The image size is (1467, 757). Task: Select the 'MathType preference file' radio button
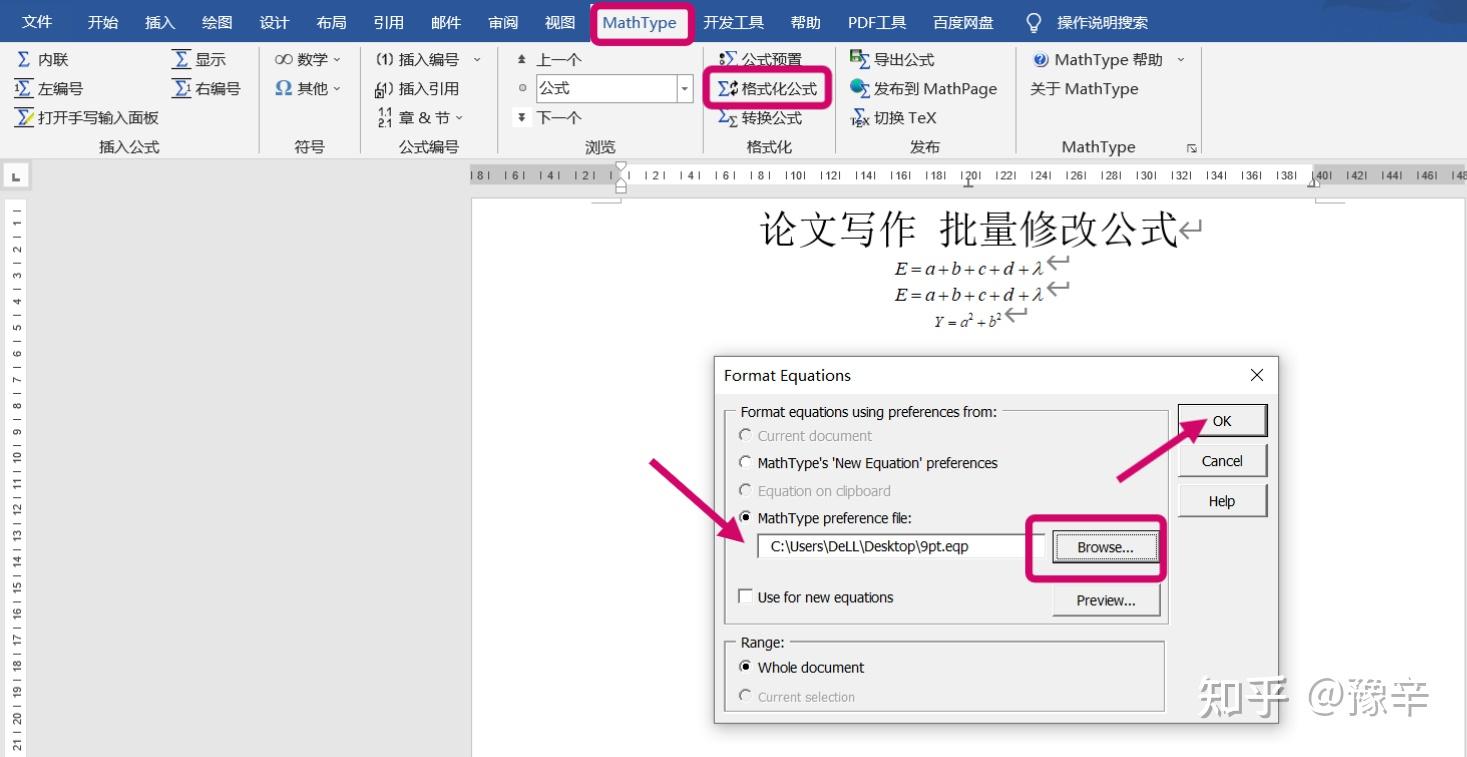(x=745, y=518)
